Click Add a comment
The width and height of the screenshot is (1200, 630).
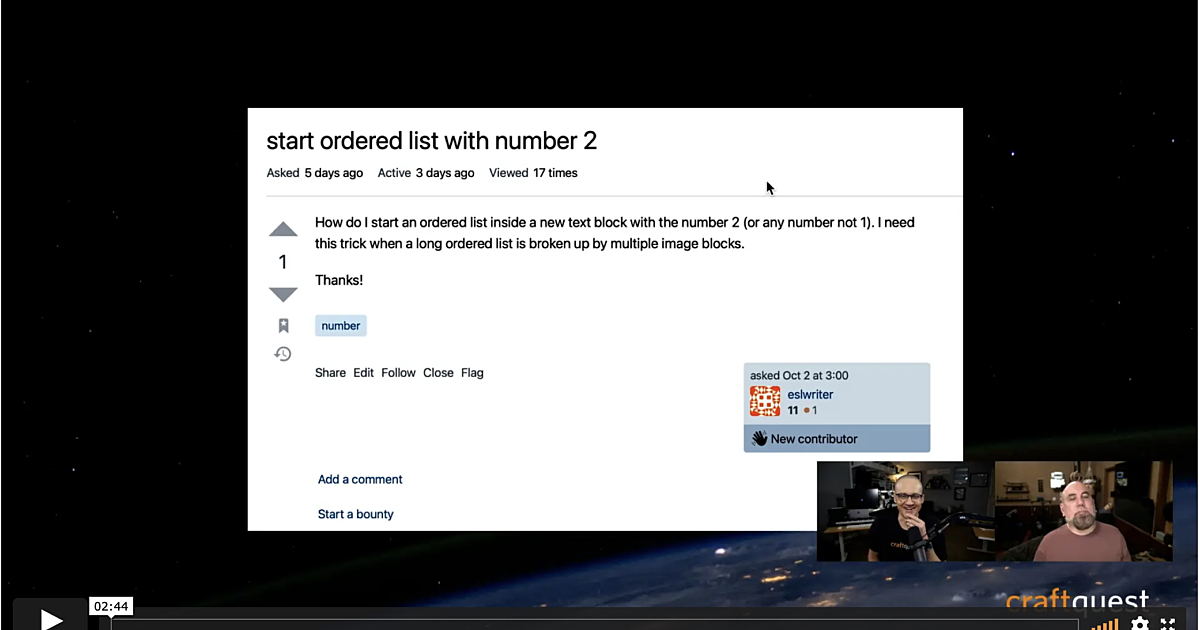coord(360,480)
